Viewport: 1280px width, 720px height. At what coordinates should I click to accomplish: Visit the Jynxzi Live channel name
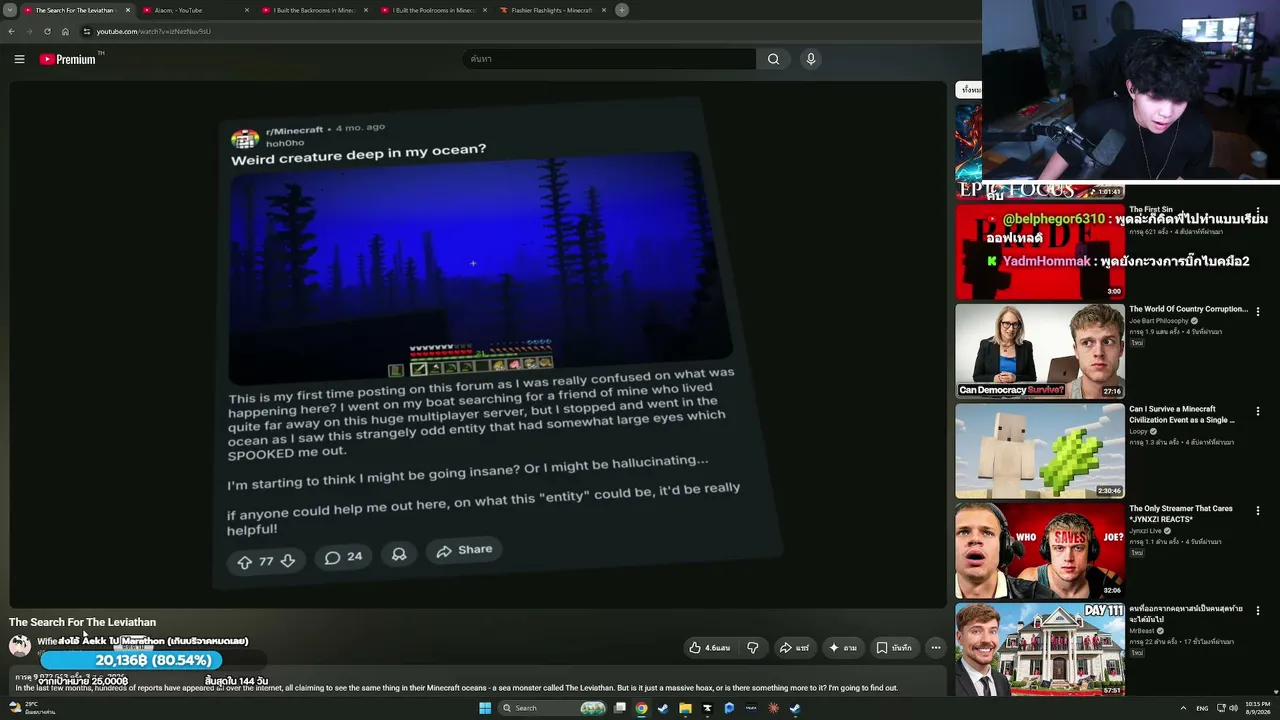[1145, 531]
